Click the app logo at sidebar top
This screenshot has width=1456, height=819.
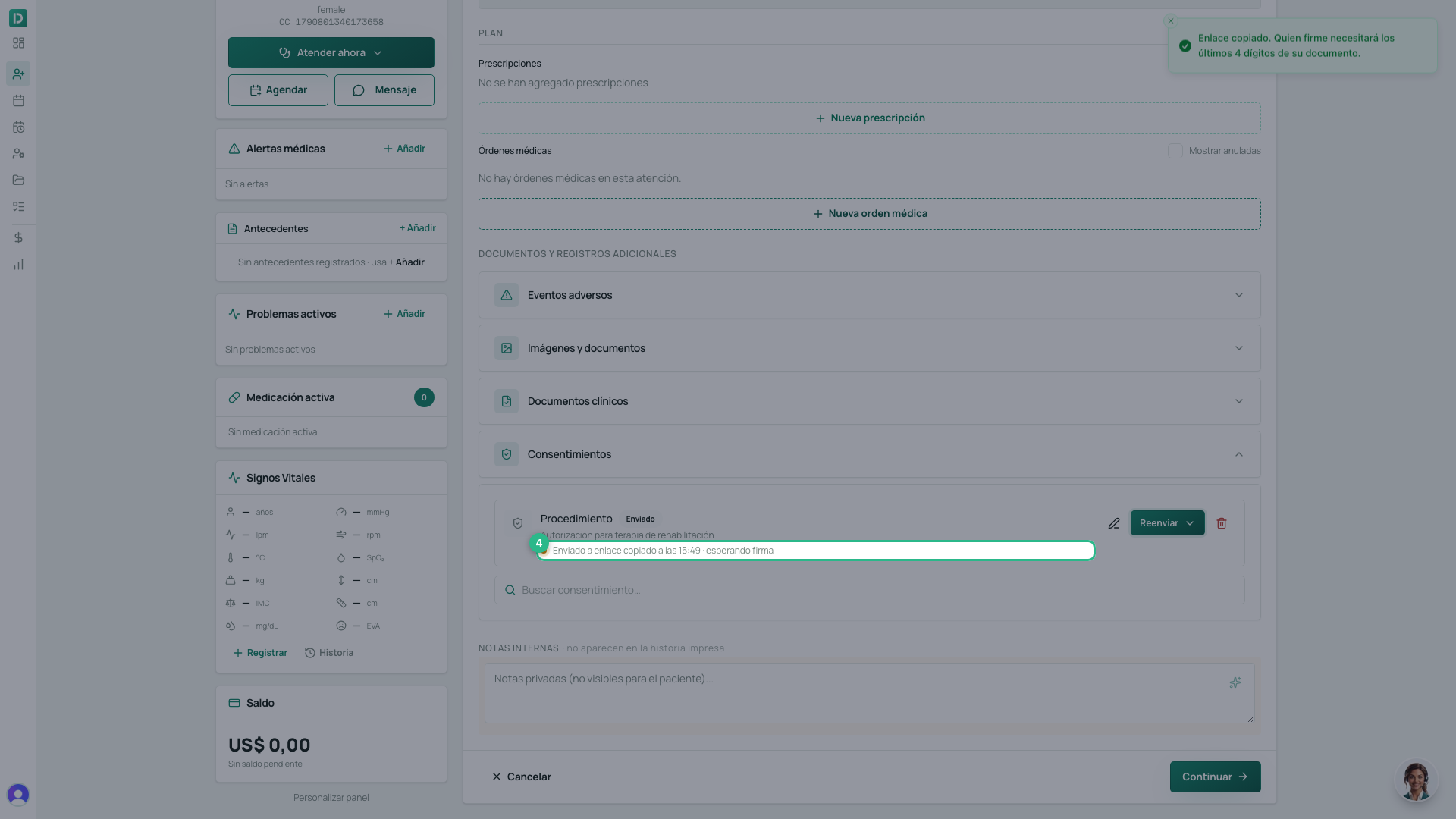coord(18,17)
